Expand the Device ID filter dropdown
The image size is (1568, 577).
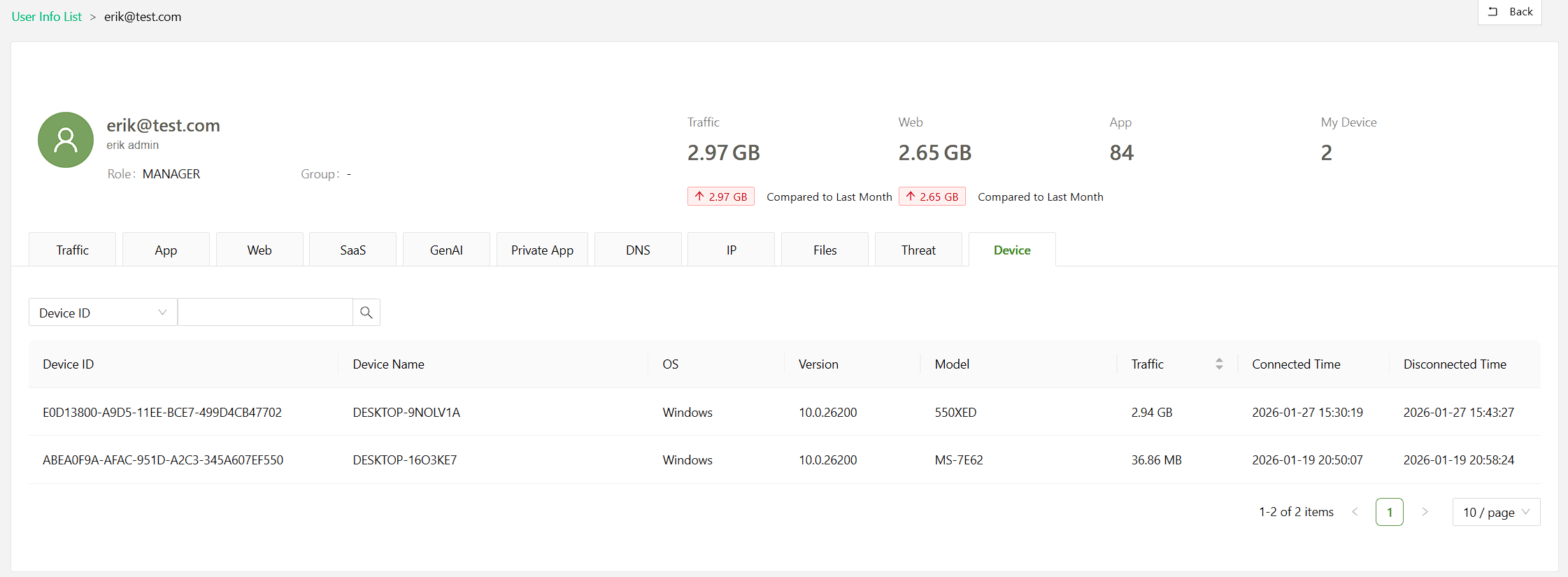(x=103, y=313)
